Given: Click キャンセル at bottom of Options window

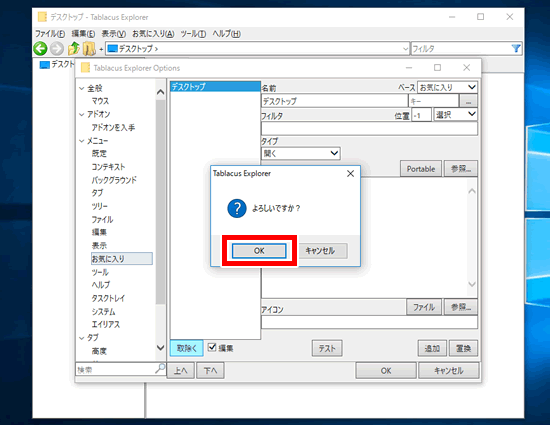Looking at the screenshot, I should point(449,371).
